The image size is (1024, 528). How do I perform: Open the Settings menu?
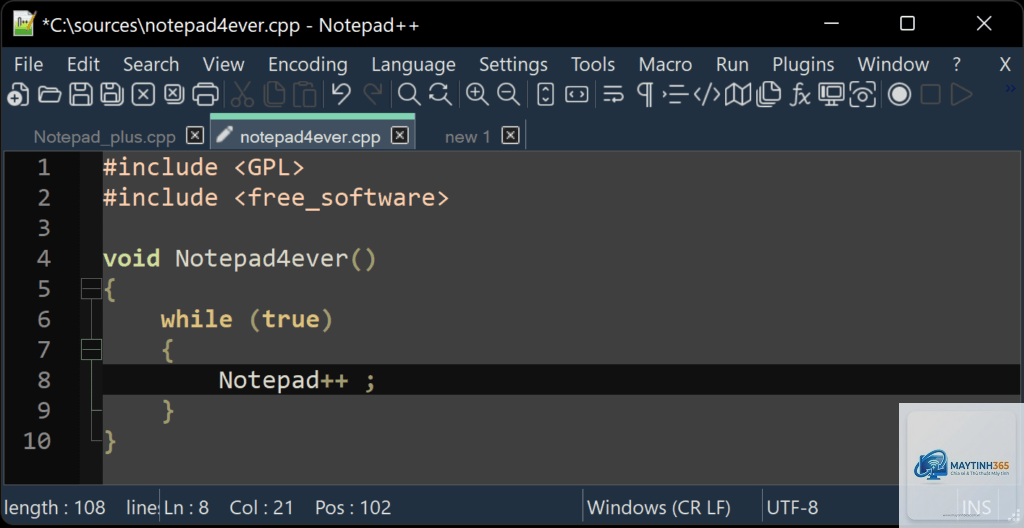pyautogui.click(x=513, y=64)
